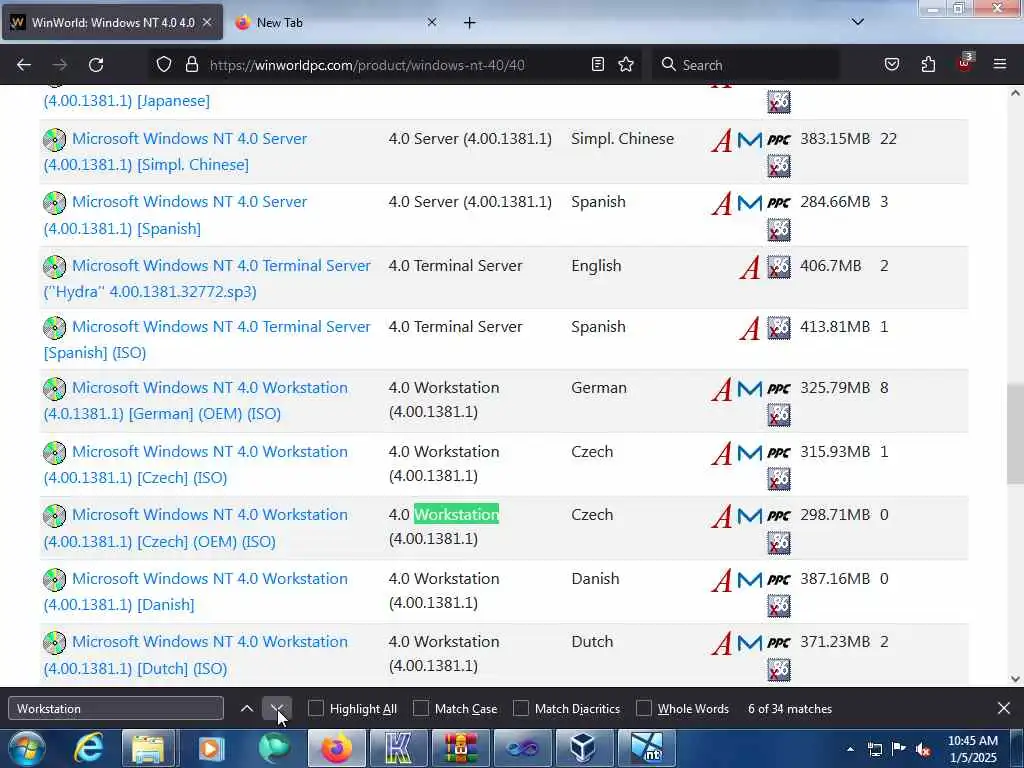
Task: Jump to next find match arrow
Action: (277, 709)
